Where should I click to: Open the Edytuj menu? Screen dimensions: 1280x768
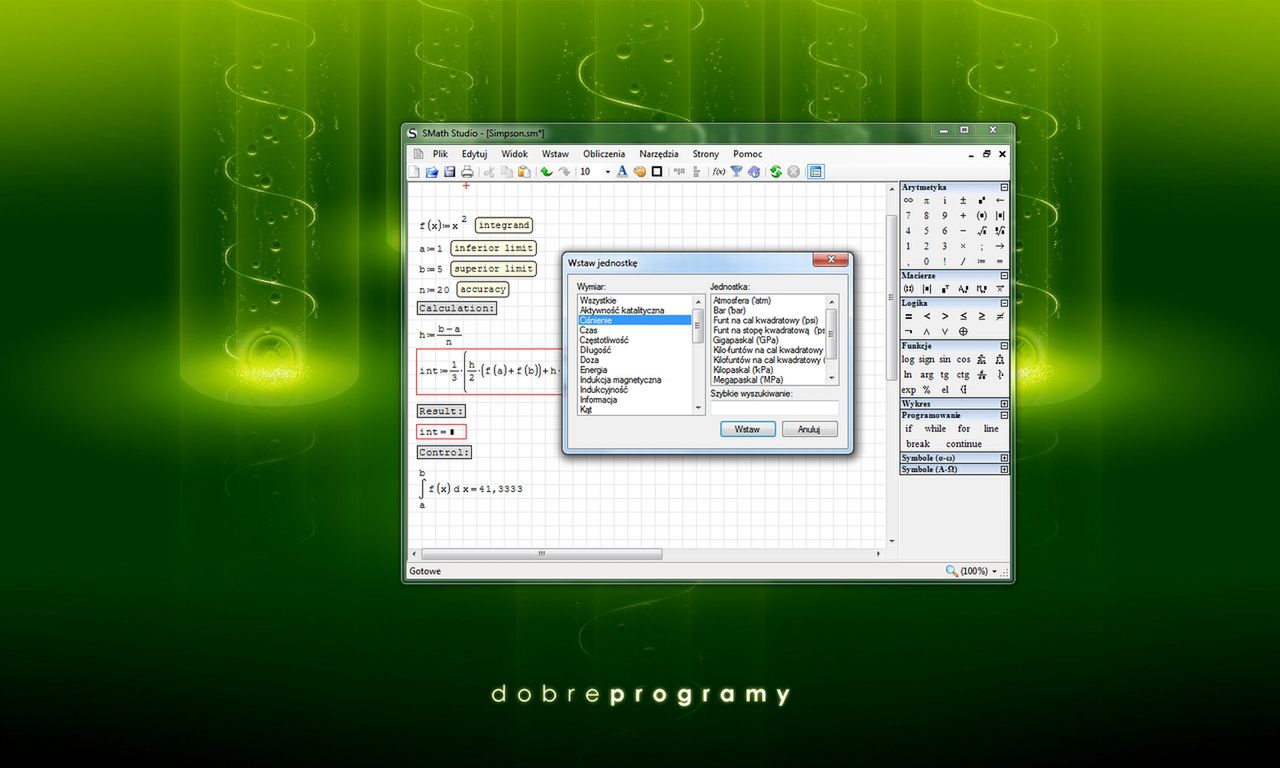pyautogui.click(x=474, y=154)
